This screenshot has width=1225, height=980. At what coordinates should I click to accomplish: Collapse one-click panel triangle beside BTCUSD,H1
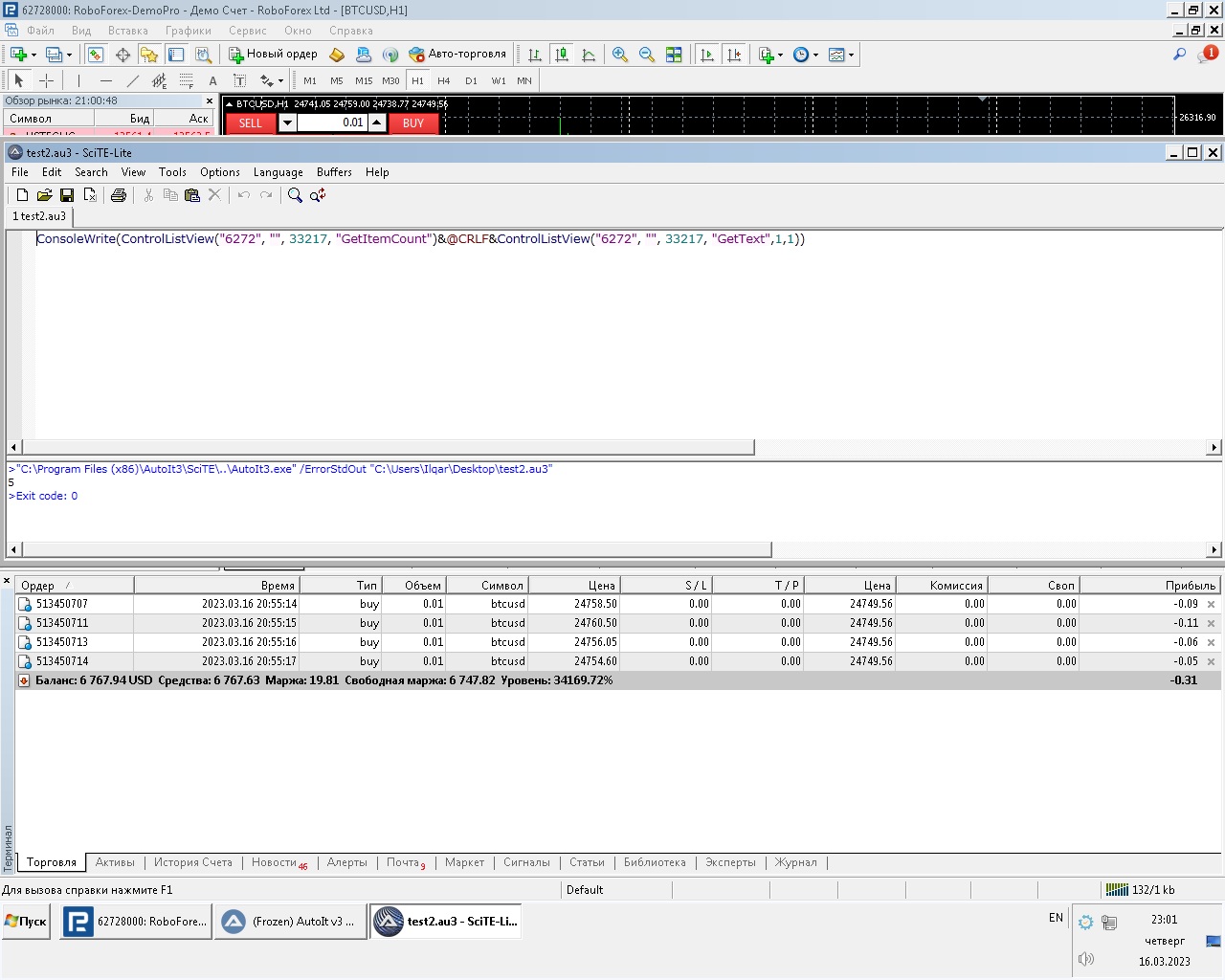click(229, 103)
